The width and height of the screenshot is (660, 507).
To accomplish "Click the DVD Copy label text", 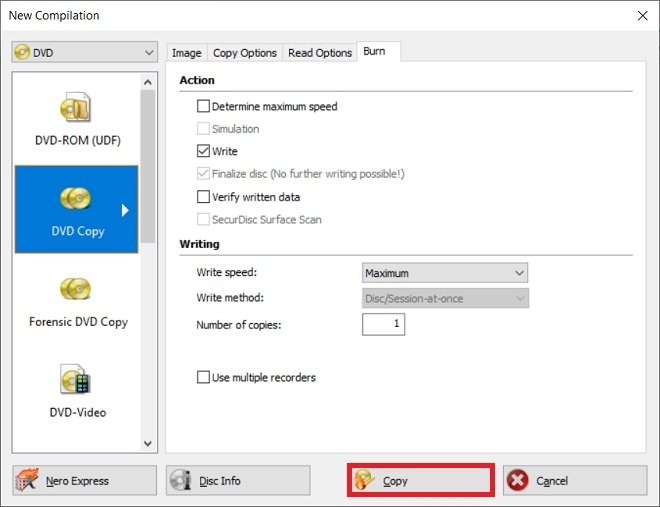I will [78, 231].
